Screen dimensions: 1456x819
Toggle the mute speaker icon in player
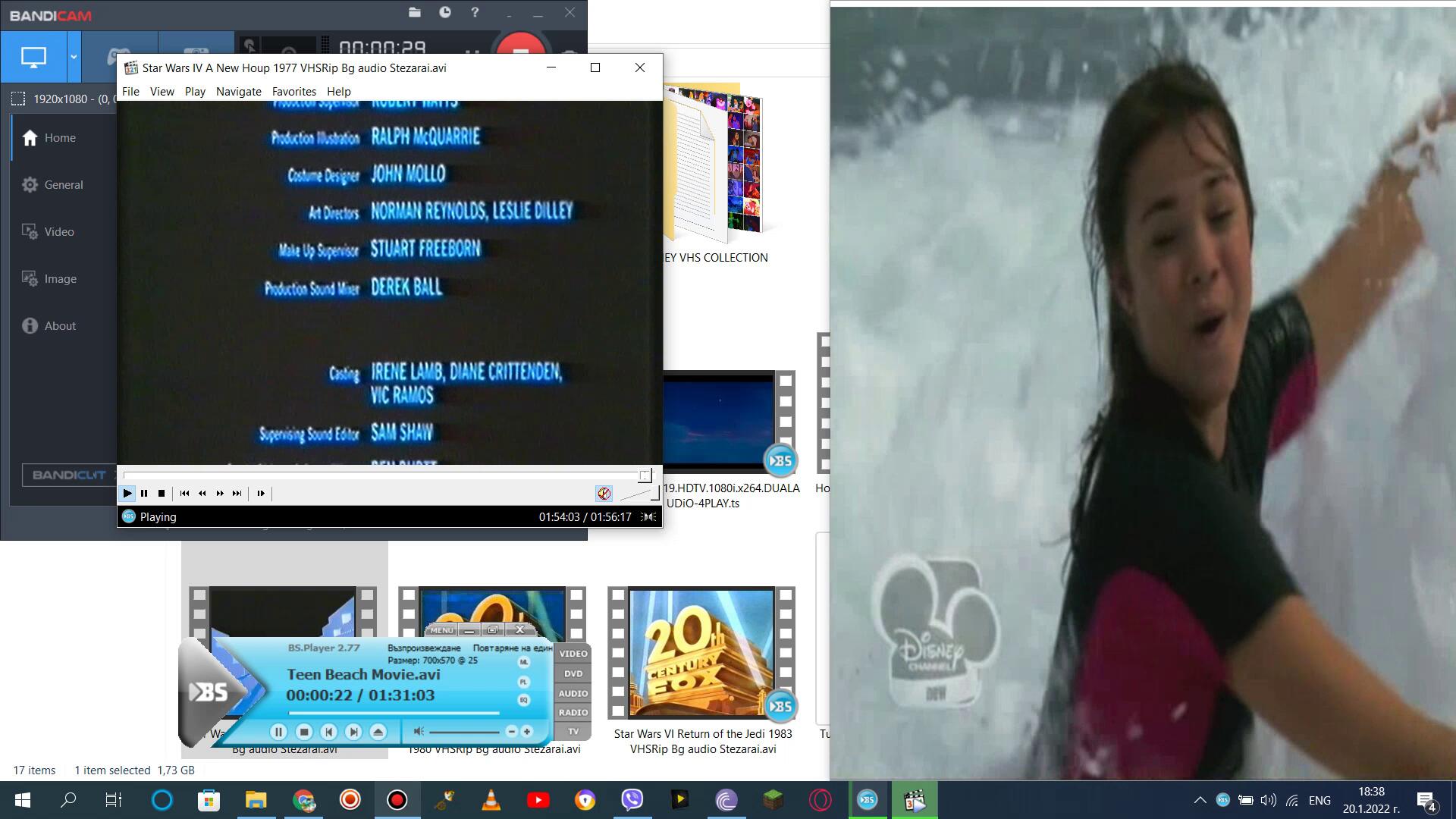click(x=604, y=494)
